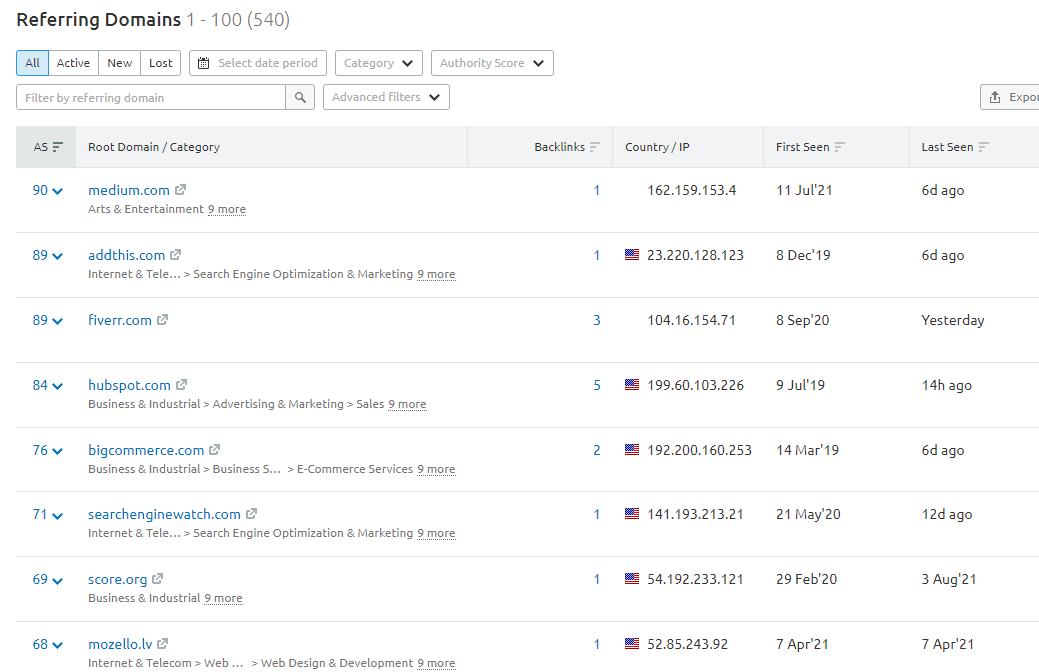Show 9 more categories for mozello.lv

[x=436, y=663]
